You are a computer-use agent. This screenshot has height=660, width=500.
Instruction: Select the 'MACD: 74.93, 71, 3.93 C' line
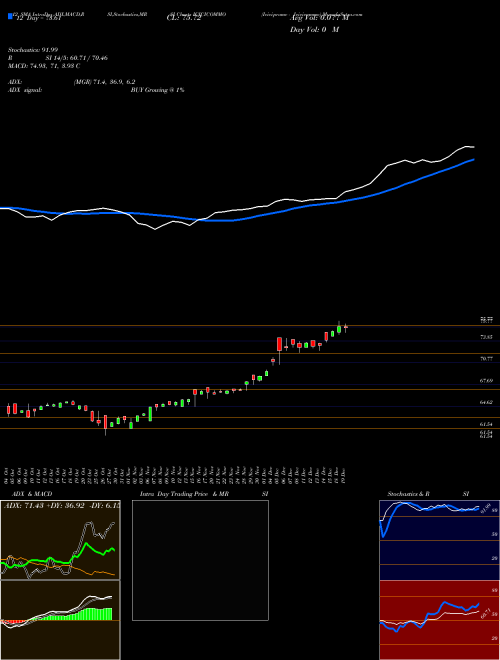[44, 66]
